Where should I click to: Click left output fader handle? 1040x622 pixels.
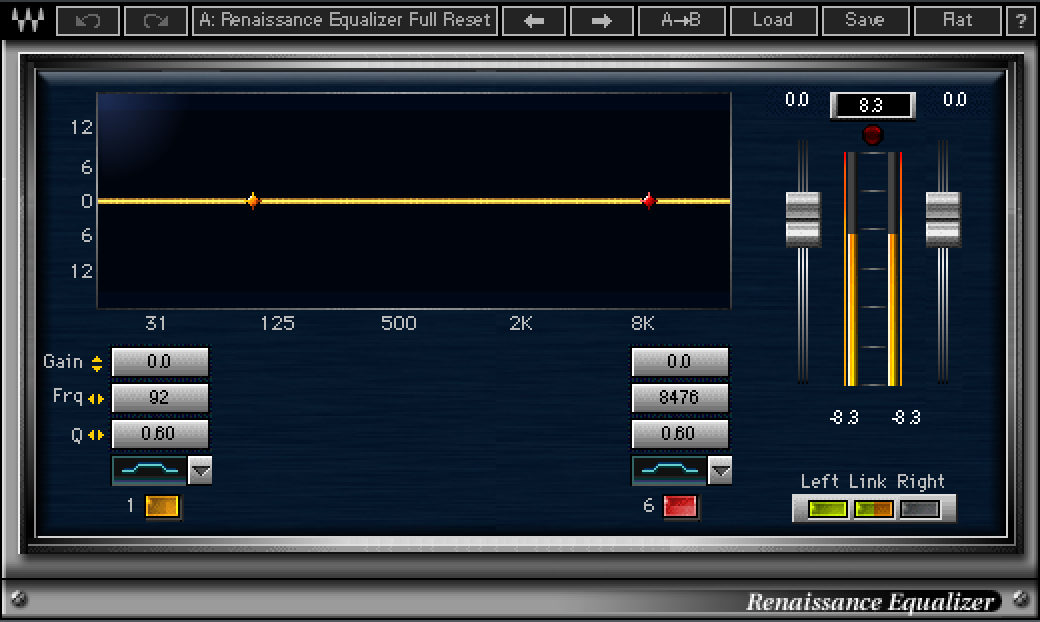coord(803,219)
